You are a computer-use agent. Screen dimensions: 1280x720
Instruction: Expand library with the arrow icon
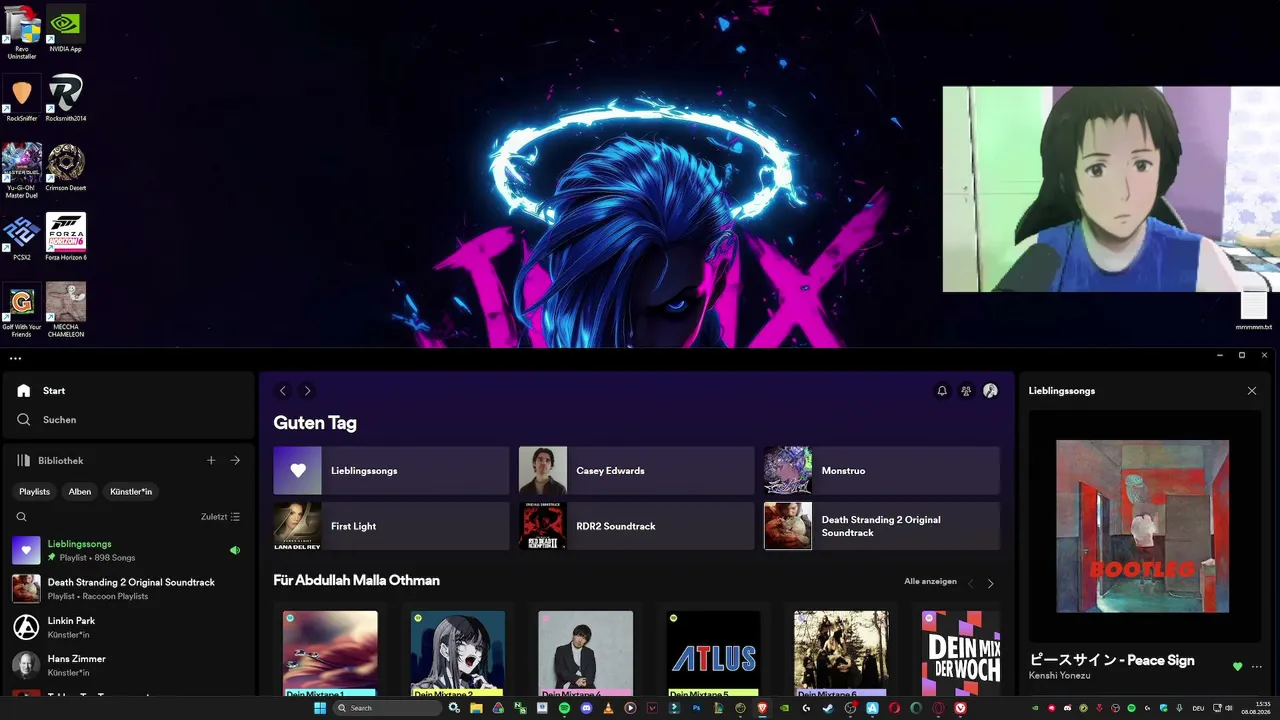click(x=235, y=461)
